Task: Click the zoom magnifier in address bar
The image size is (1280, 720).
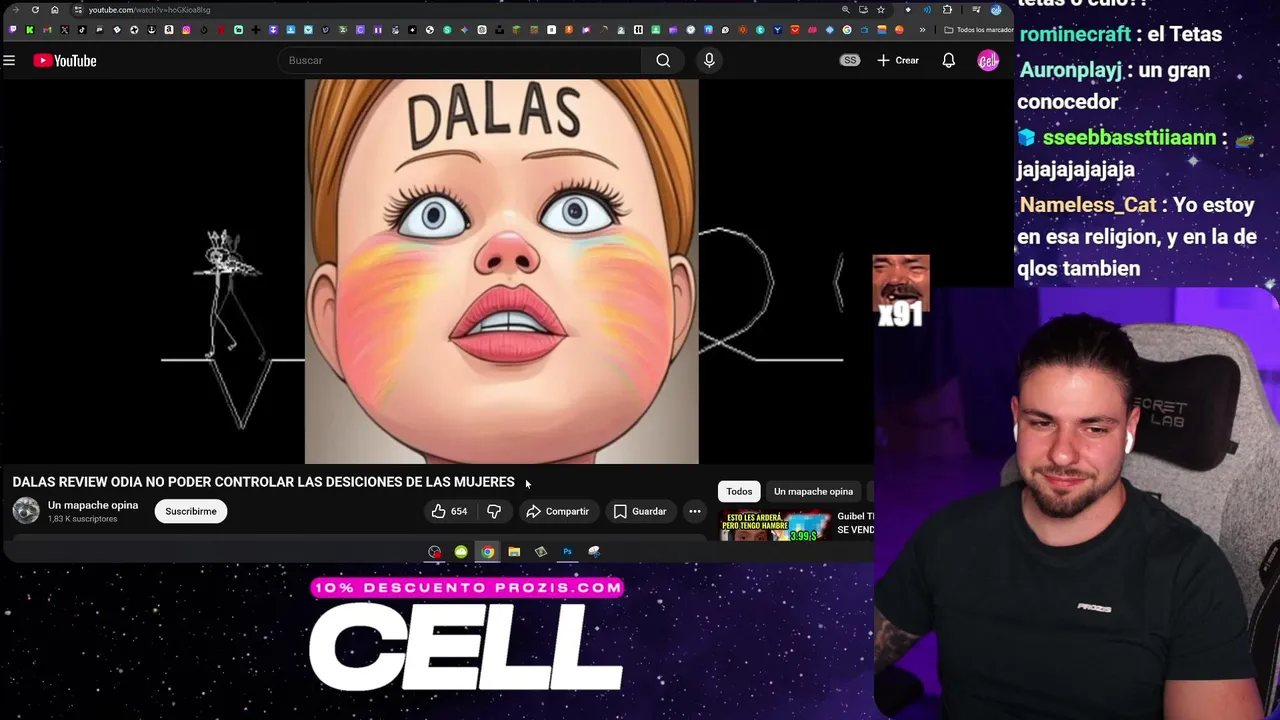Action: click(x=845, y=10)
